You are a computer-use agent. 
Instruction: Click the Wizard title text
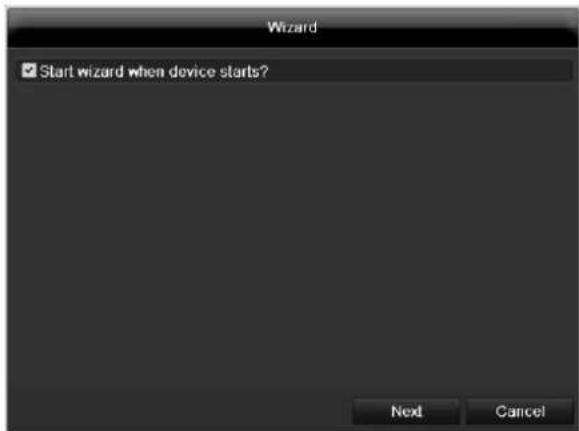292,27
